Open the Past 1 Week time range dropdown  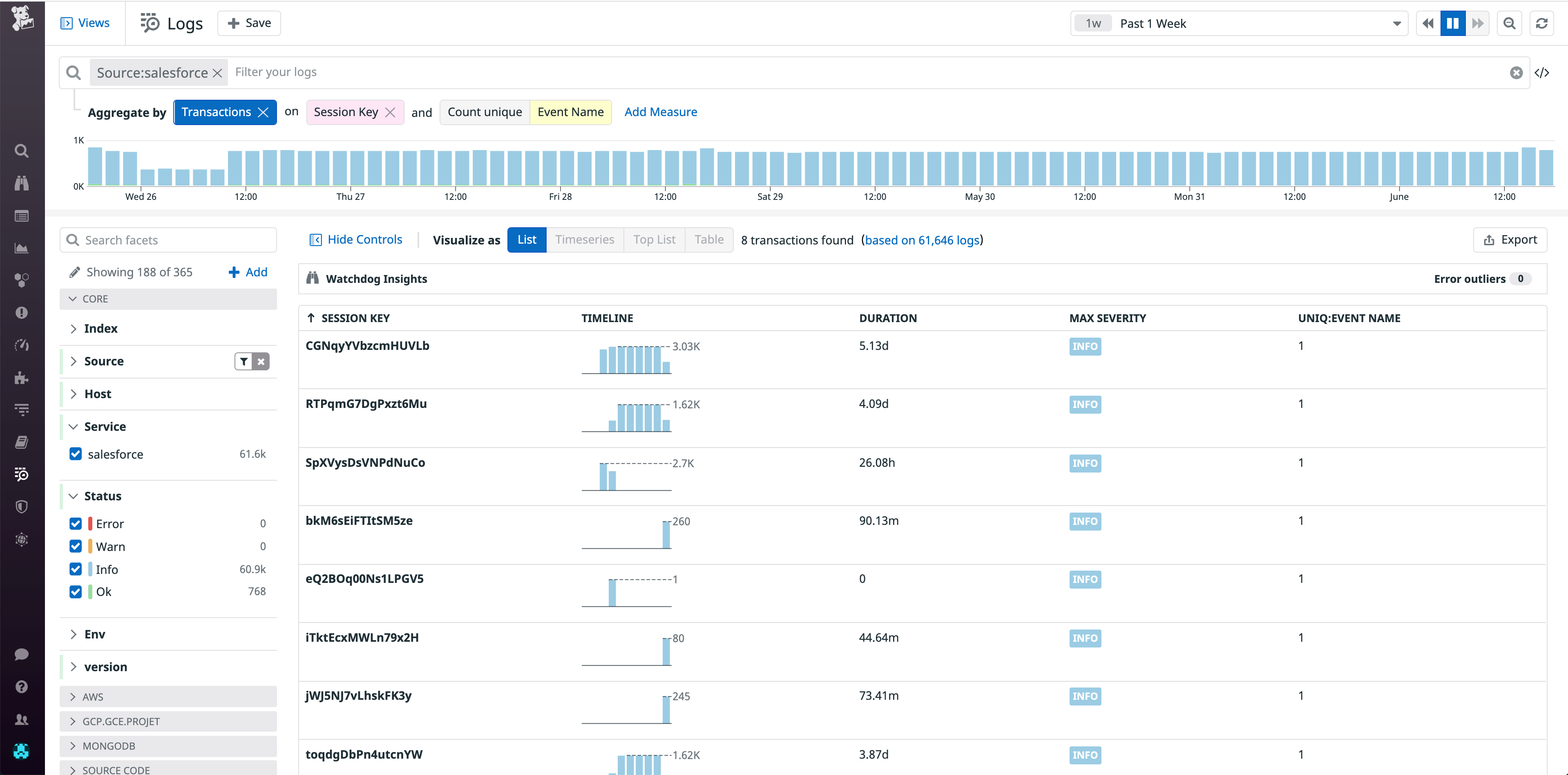[1396, 23]
